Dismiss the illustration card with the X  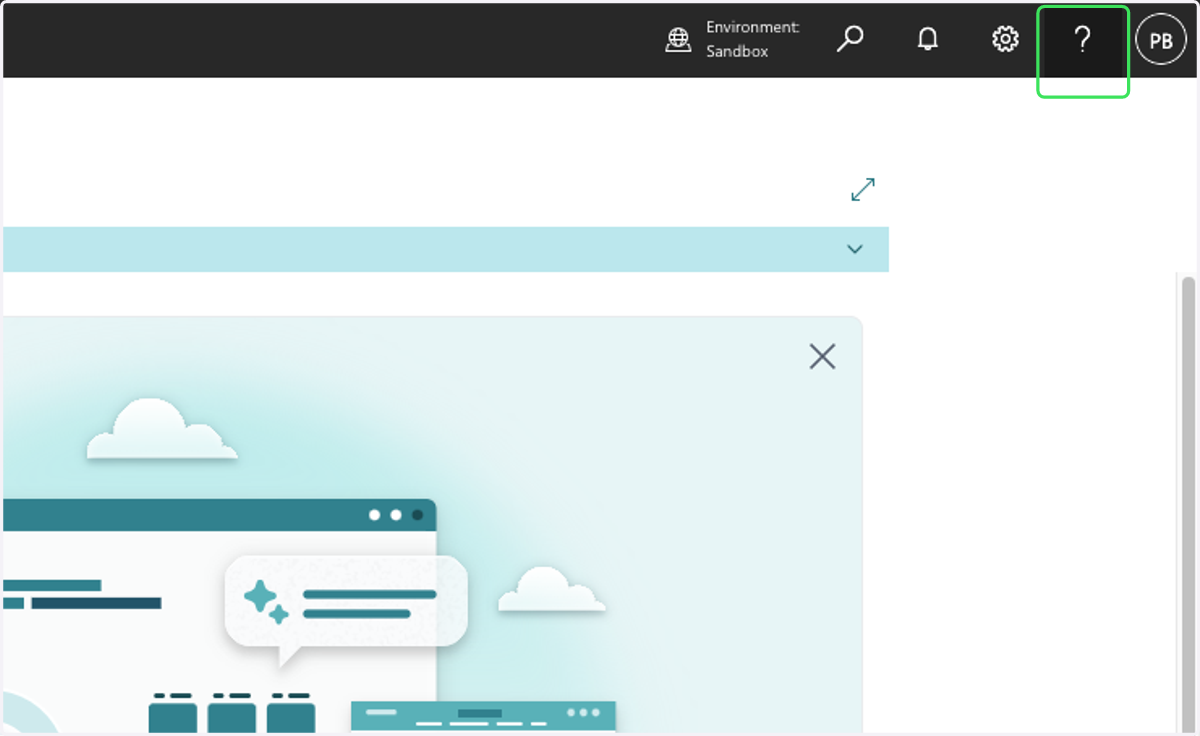[x=822, y=356]
